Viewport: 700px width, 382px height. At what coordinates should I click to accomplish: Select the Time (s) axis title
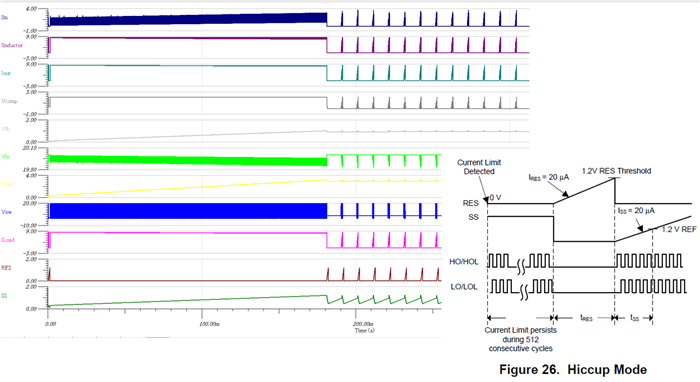pos(365,331)
